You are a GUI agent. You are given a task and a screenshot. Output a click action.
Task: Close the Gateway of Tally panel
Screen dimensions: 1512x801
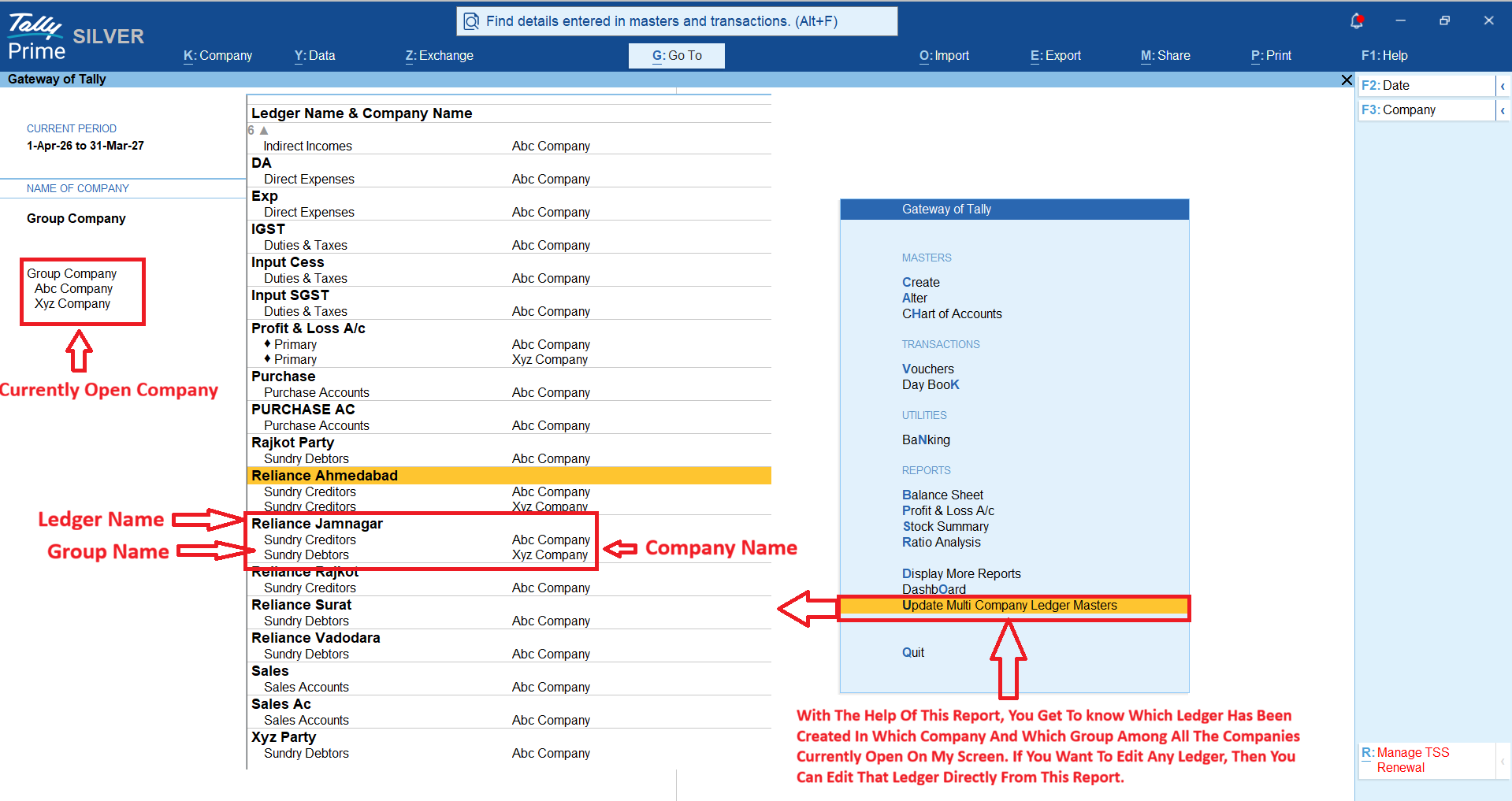tap(1347, 80)
